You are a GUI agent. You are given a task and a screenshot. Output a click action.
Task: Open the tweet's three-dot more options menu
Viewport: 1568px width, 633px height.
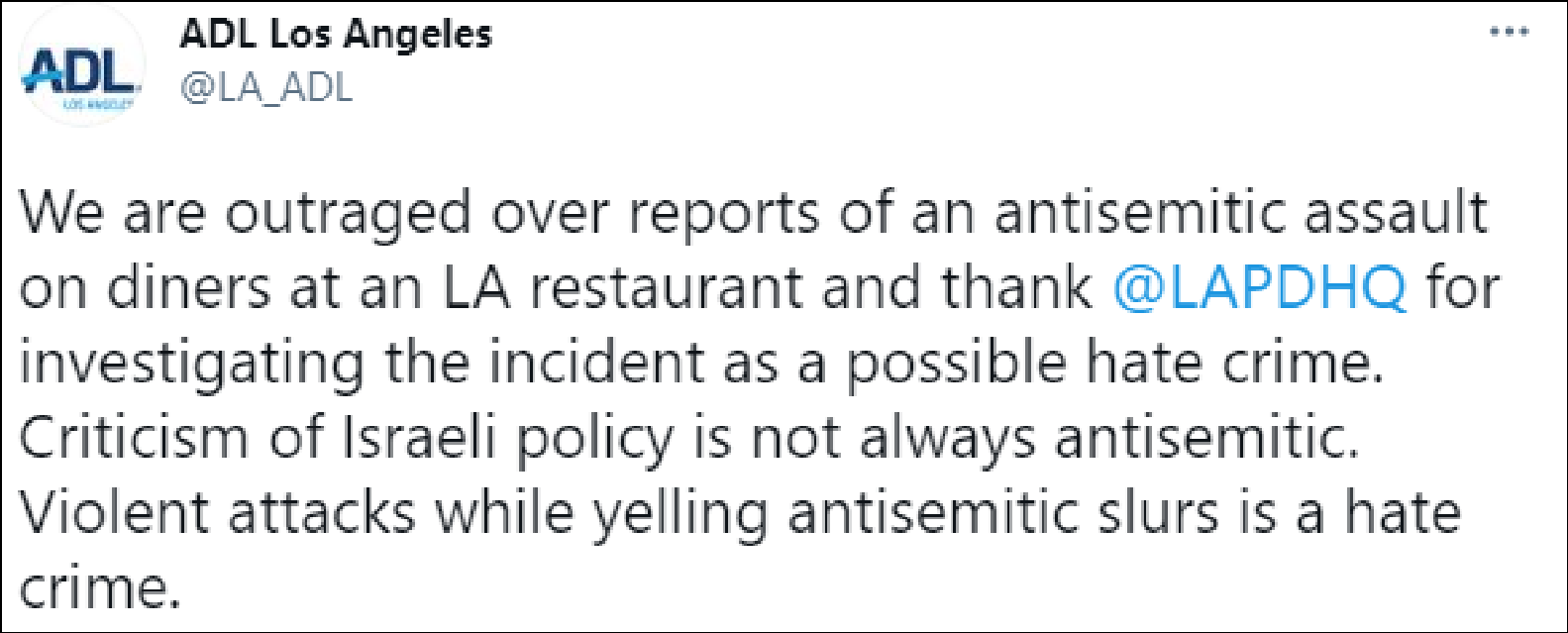click(x=1509, y=33)
